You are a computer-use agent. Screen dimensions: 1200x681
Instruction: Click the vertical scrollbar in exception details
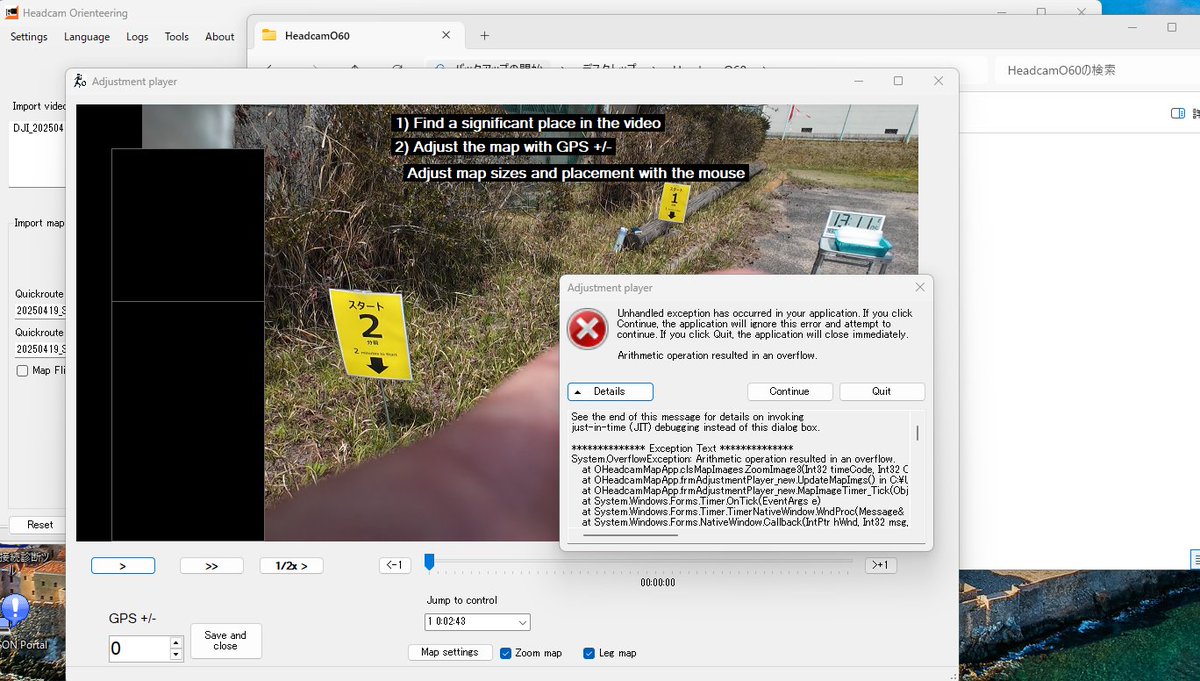917,433
